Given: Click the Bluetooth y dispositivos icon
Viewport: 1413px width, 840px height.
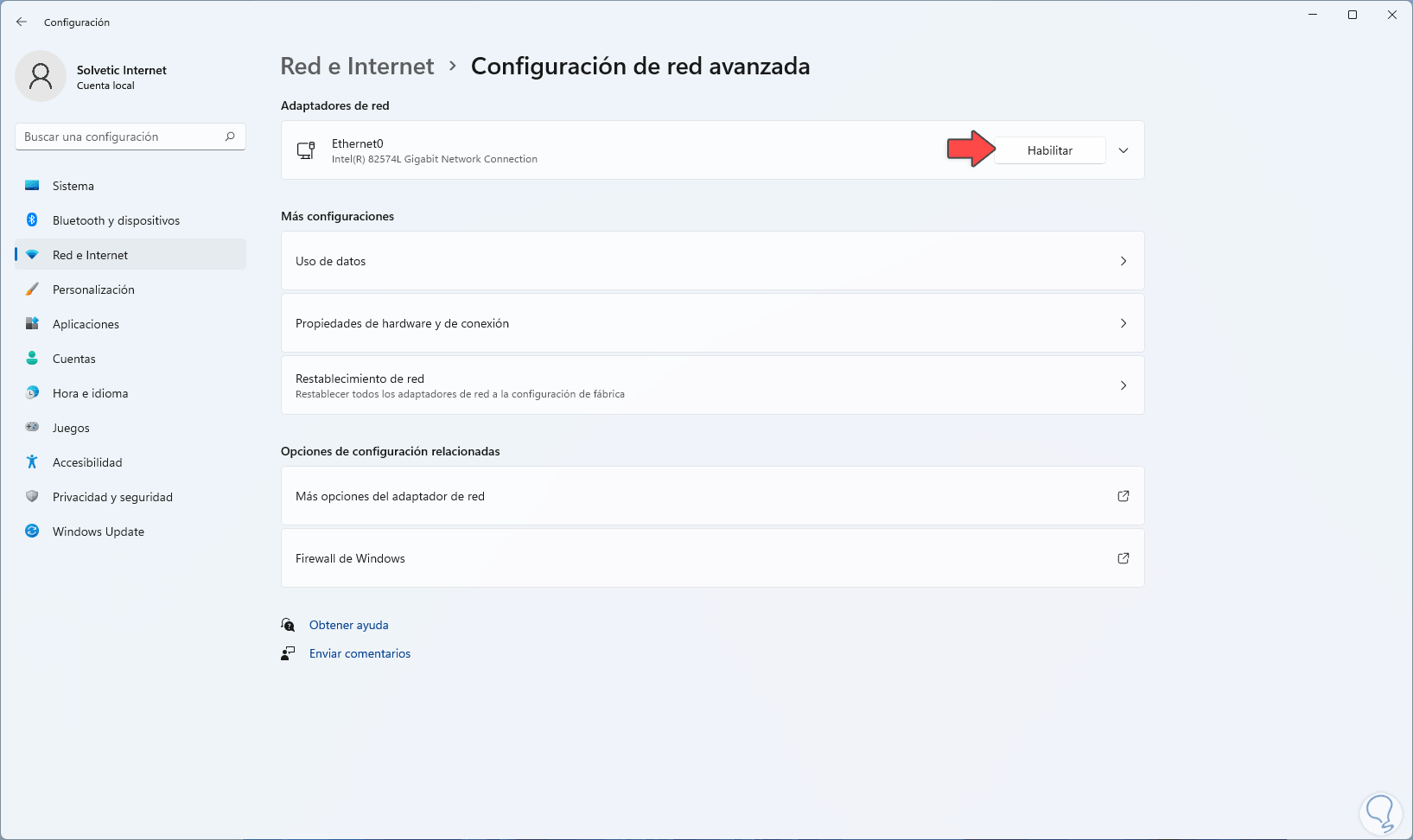Looking at the screenshot, I should click(x=32, y=220).
